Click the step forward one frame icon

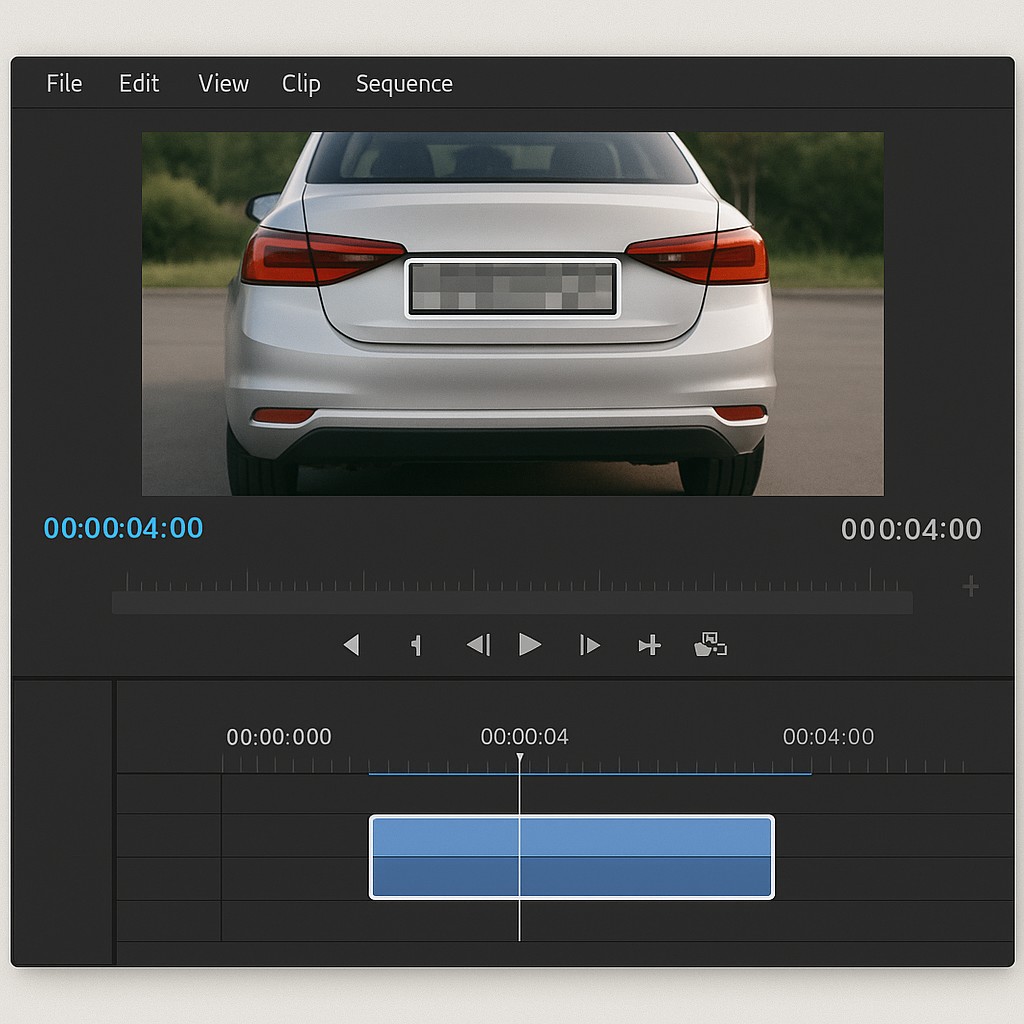[x=590, y=645]
